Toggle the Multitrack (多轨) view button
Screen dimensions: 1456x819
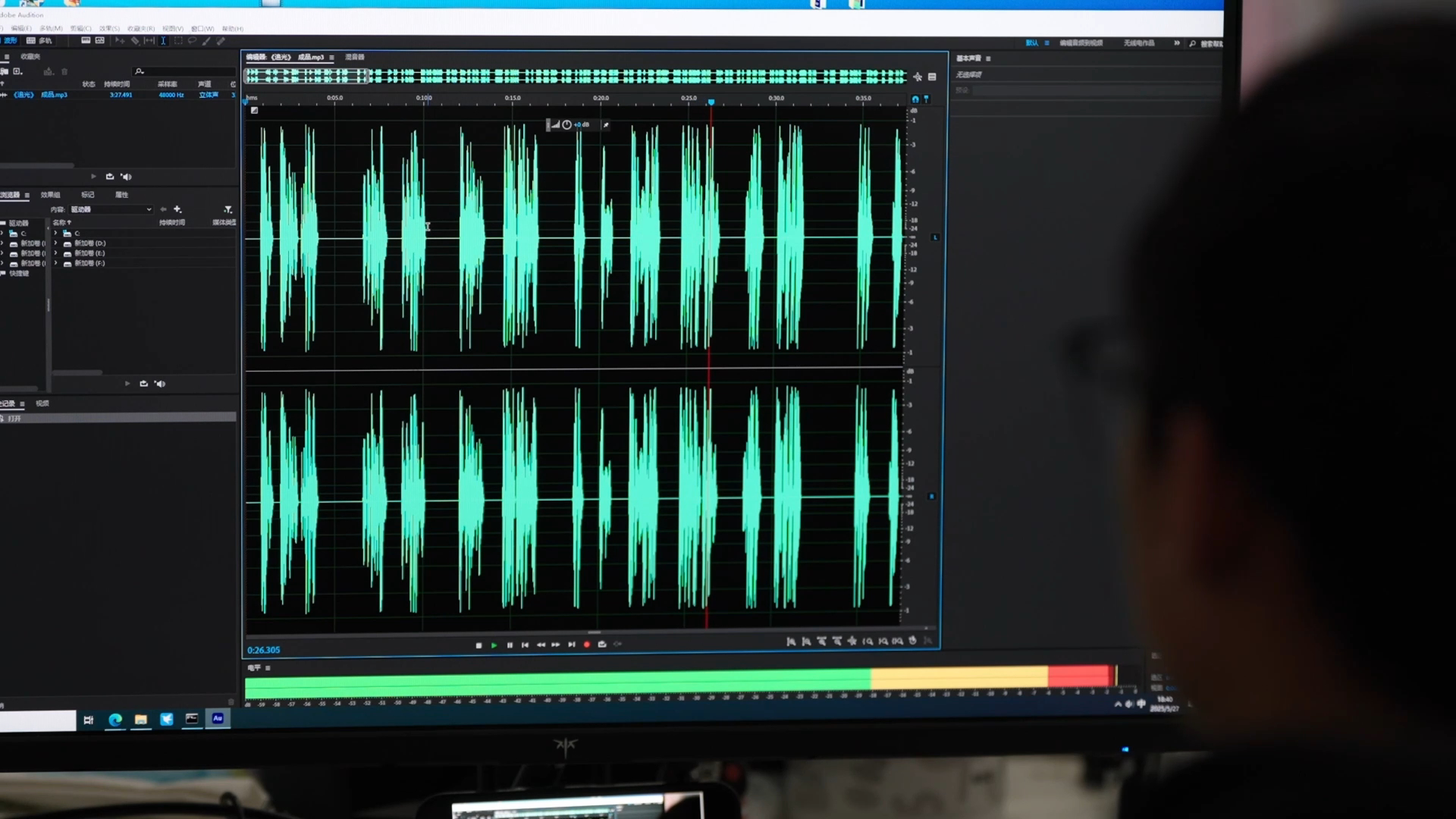[x=39, y=41]
